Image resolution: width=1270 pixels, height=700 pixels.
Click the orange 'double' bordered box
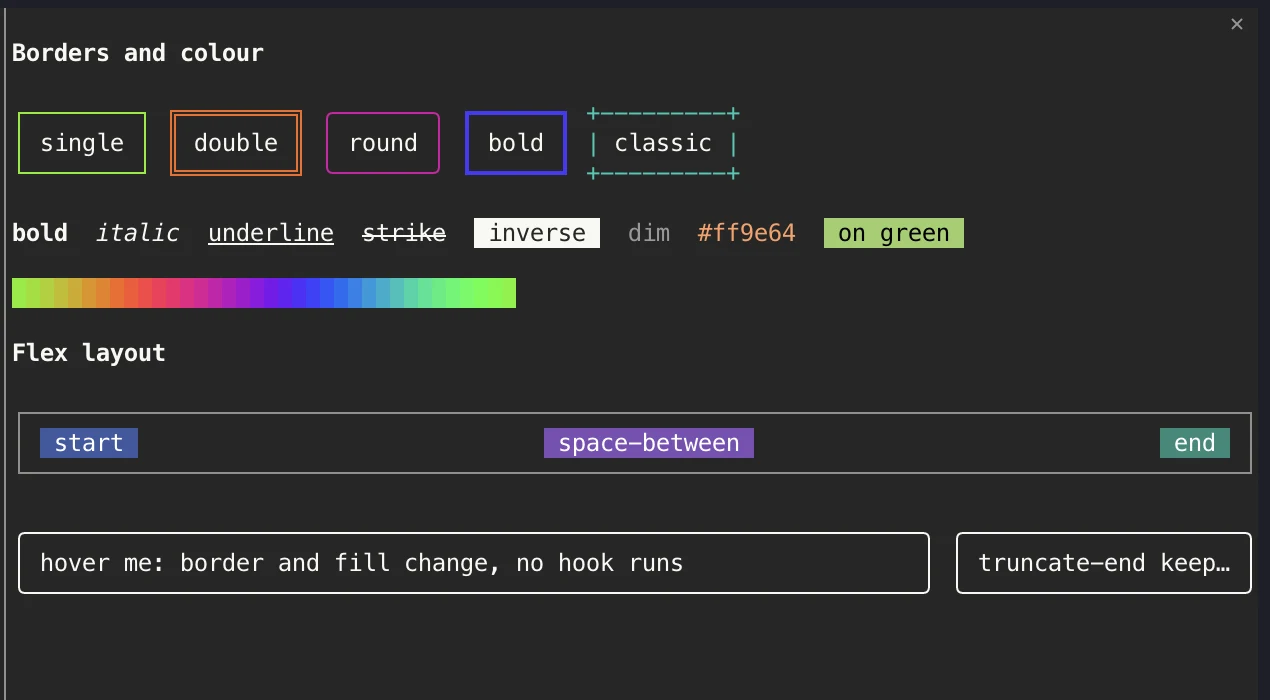pyautogui.click(x=236, y=143)
